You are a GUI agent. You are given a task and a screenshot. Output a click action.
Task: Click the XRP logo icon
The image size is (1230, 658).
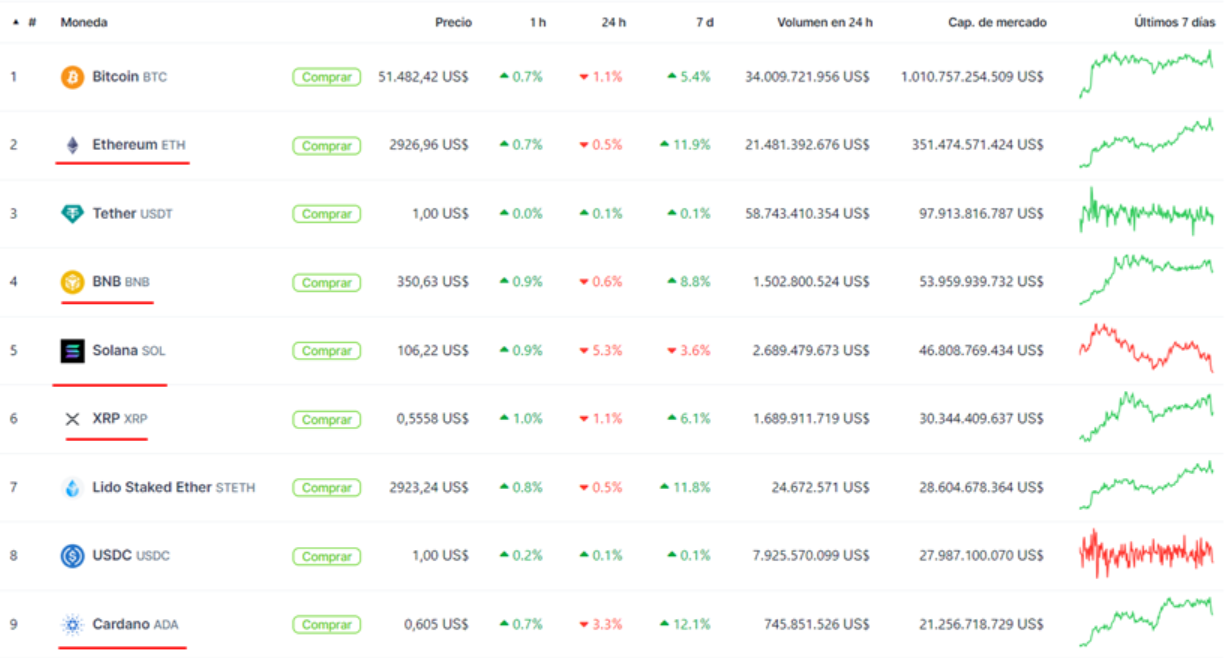pyautogui.click(x=72, y=419)
